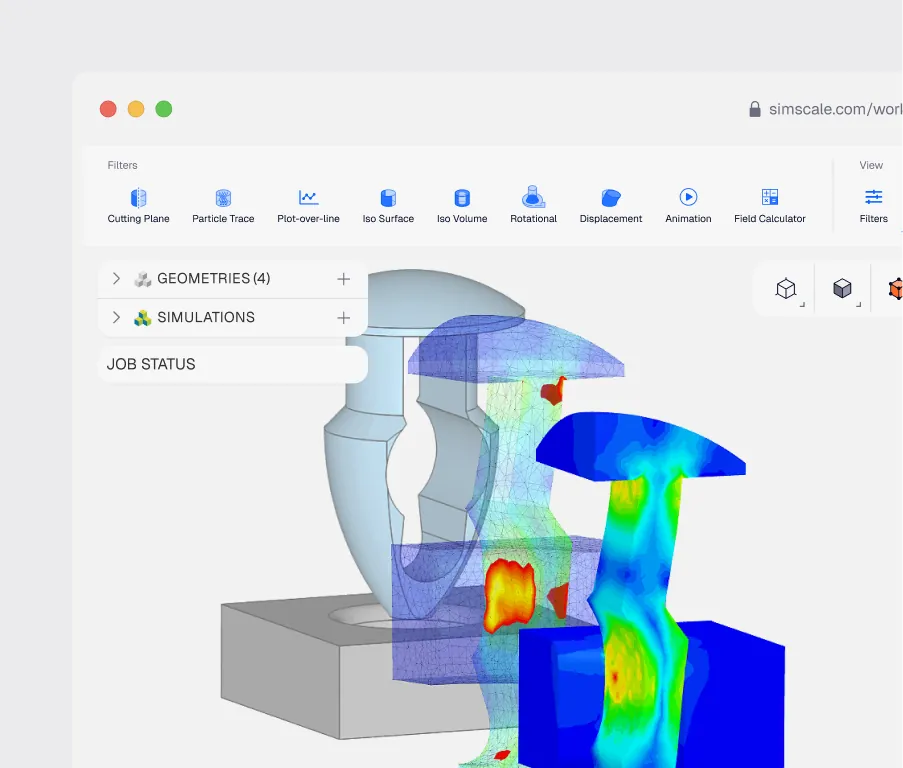Add a new geometry with plus

click(343, 279)
